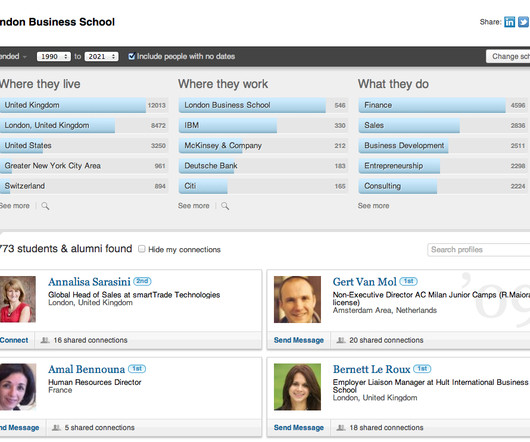Check Hide my connections box
Screen dimensions: 530x442
pos(142,249)
